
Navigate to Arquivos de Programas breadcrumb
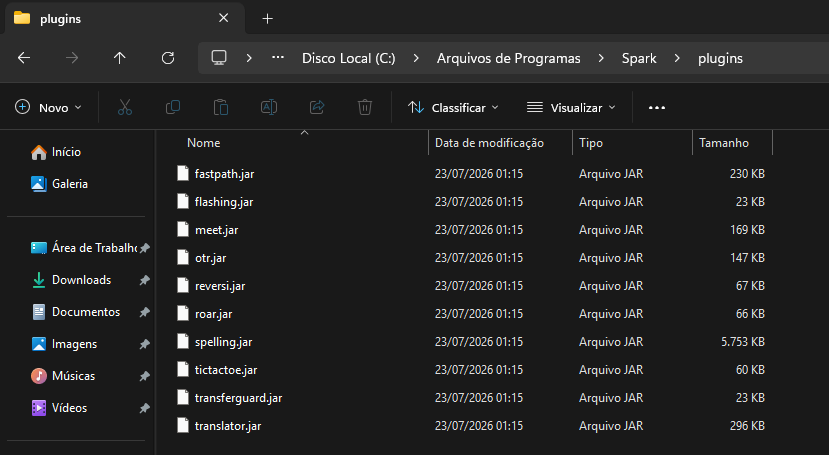509,58
